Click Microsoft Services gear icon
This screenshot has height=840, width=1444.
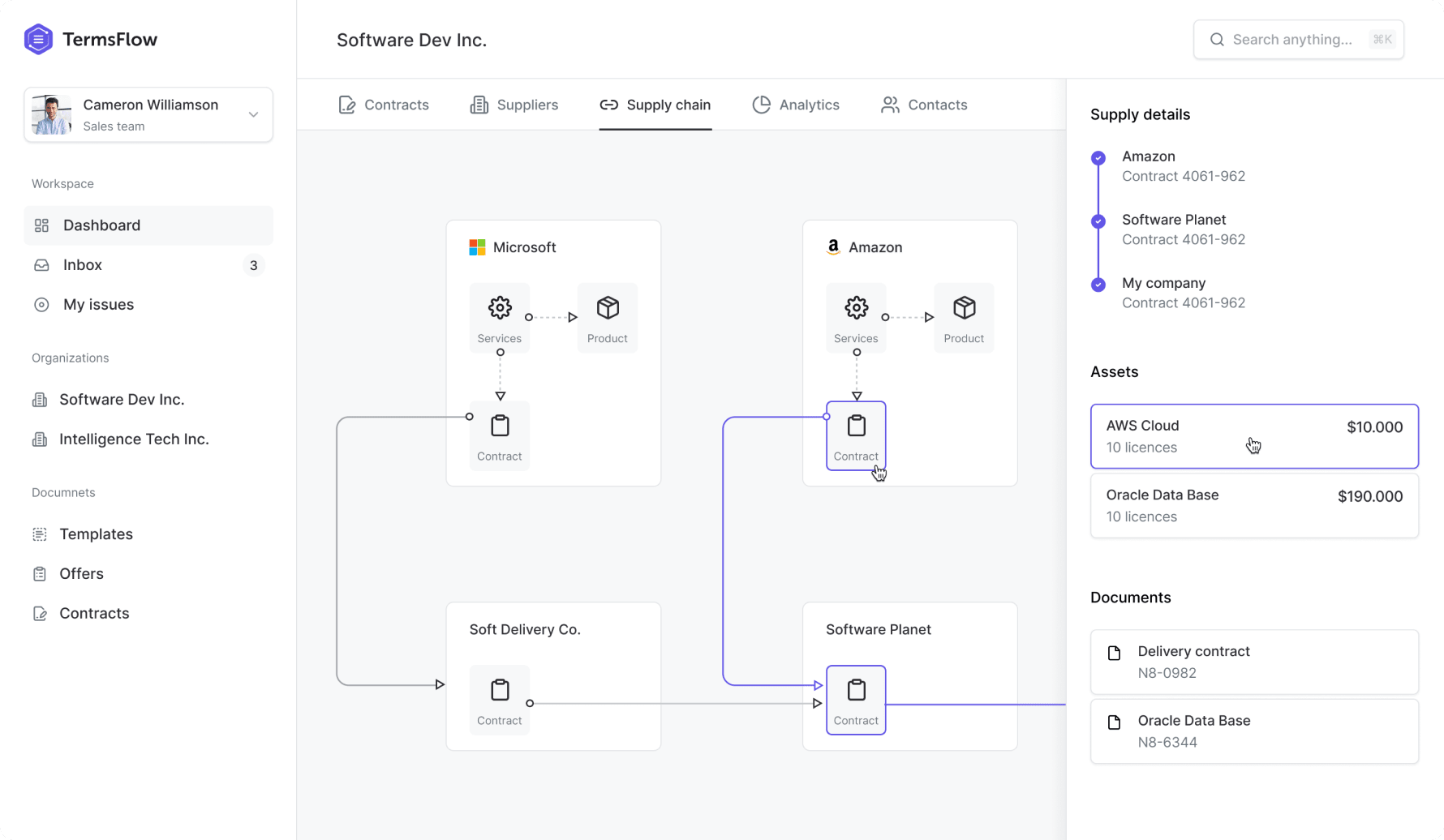tap(500, 308)
